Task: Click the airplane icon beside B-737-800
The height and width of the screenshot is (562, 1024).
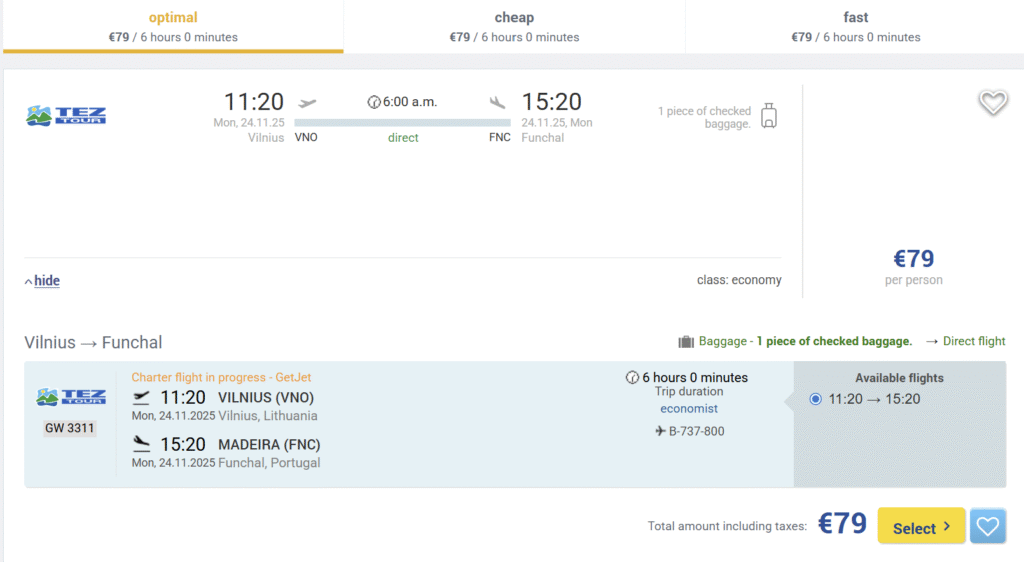Action: tap(660, 432)
